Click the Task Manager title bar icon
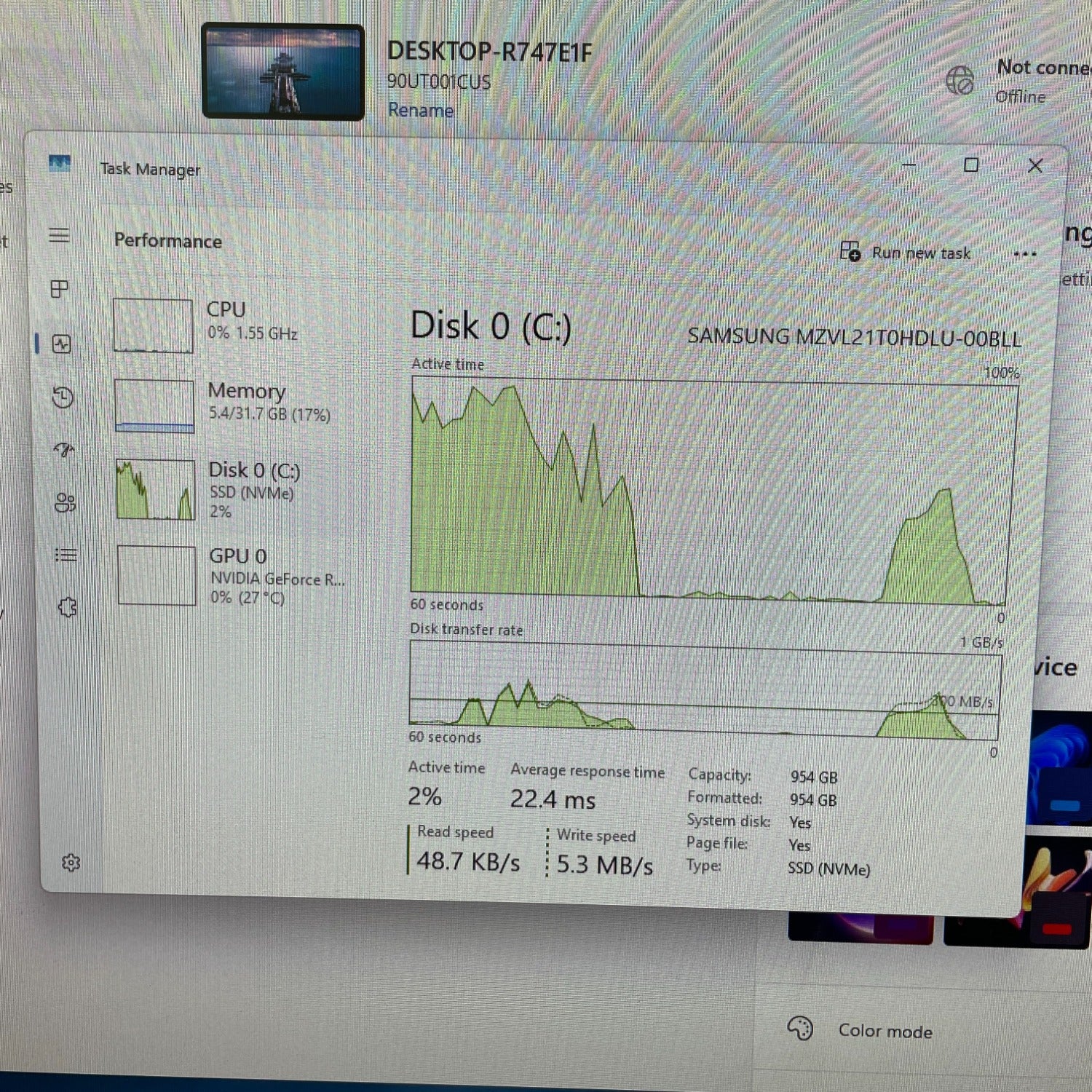Screen dimensions: 1092x1092 (60, 163)
